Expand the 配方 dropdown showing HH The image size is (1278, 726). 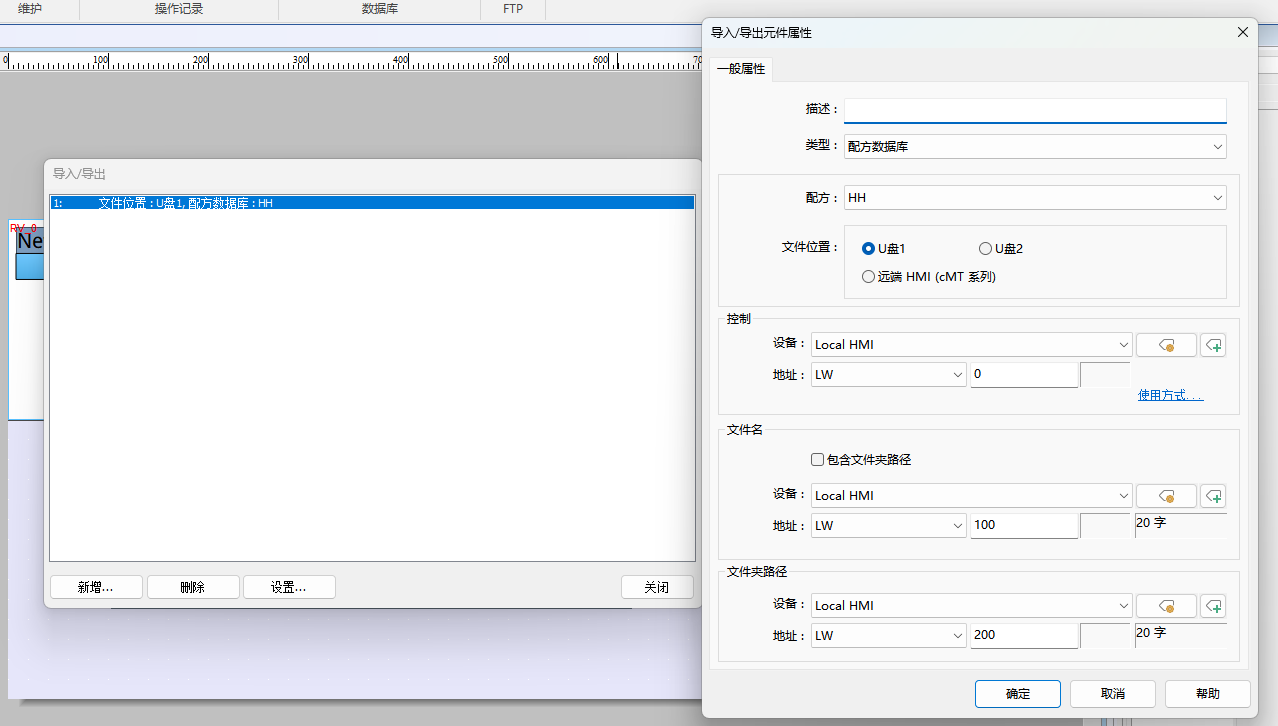1035,198
